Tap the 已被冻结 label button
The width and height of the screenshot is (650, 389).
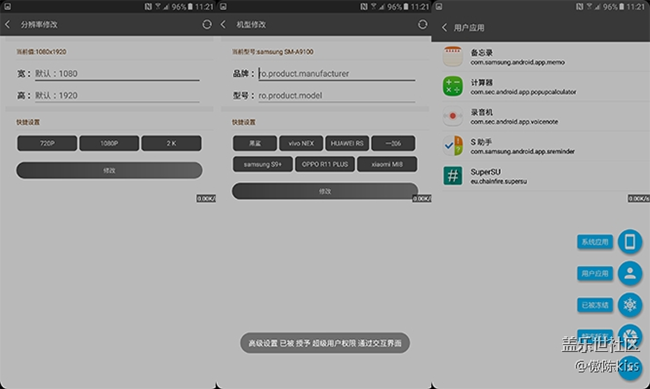point(595,305)
